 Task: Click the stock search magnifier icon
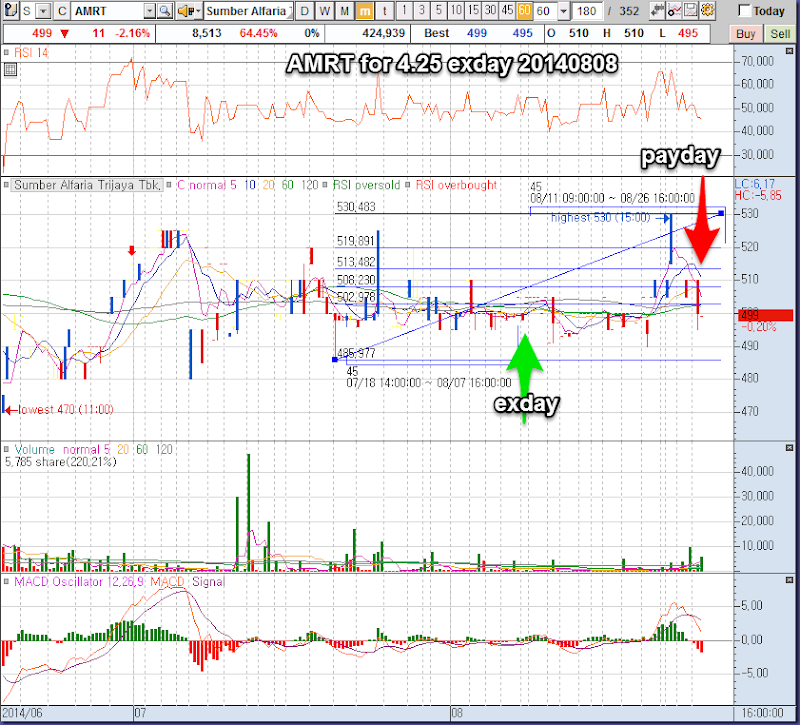tap(164, 11)
